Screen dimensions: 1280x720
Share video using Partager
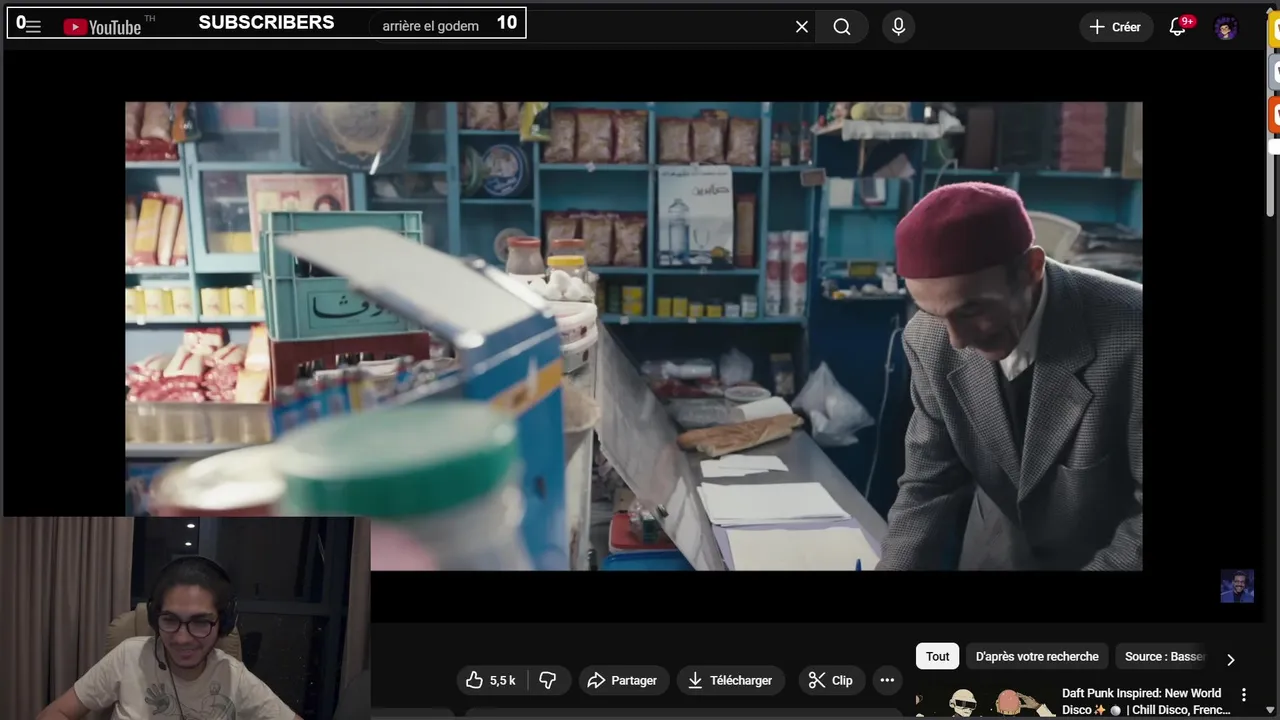(x=622, y=680)
